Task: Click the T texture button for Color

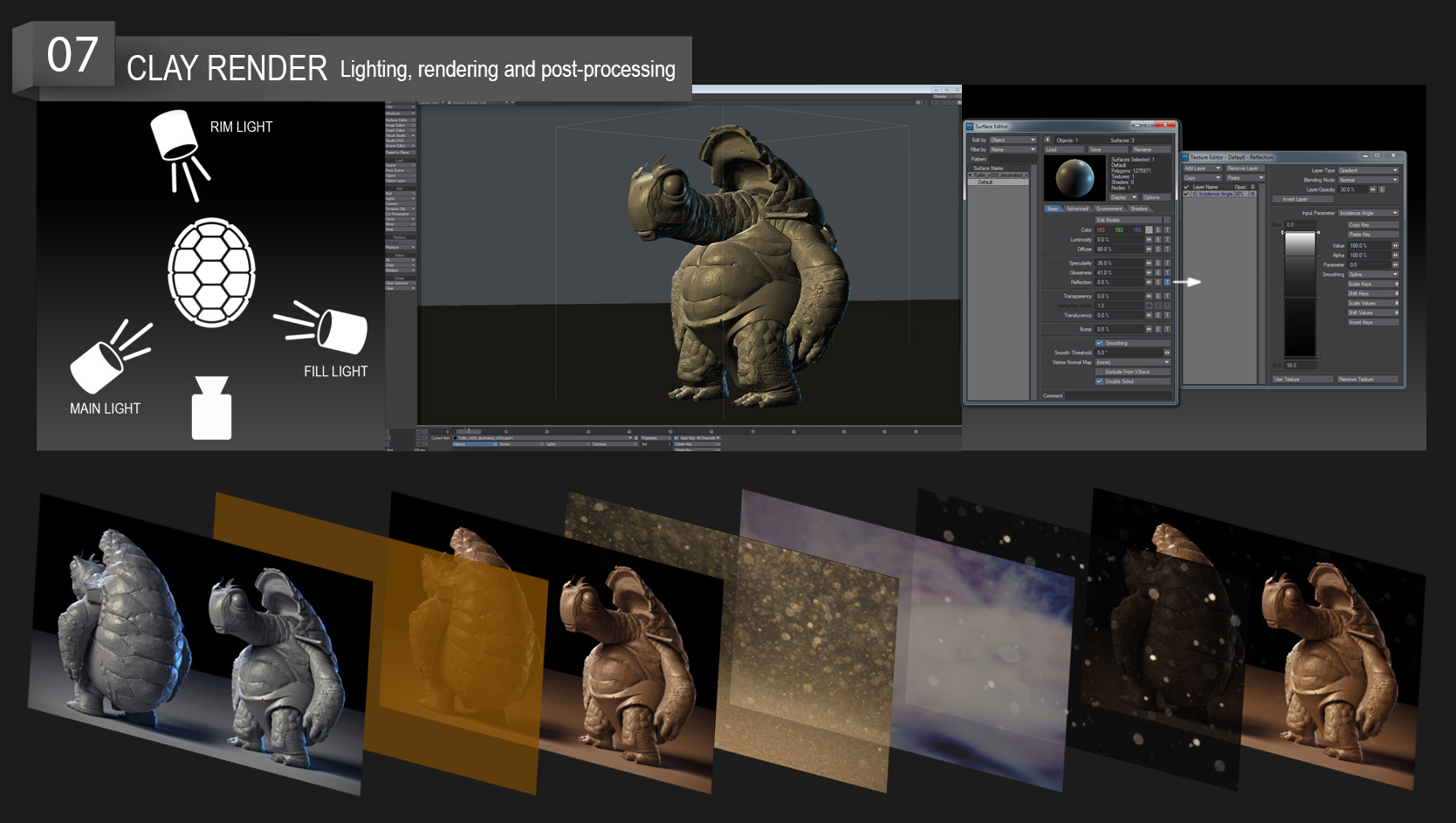Action: tap(1167, 230)
